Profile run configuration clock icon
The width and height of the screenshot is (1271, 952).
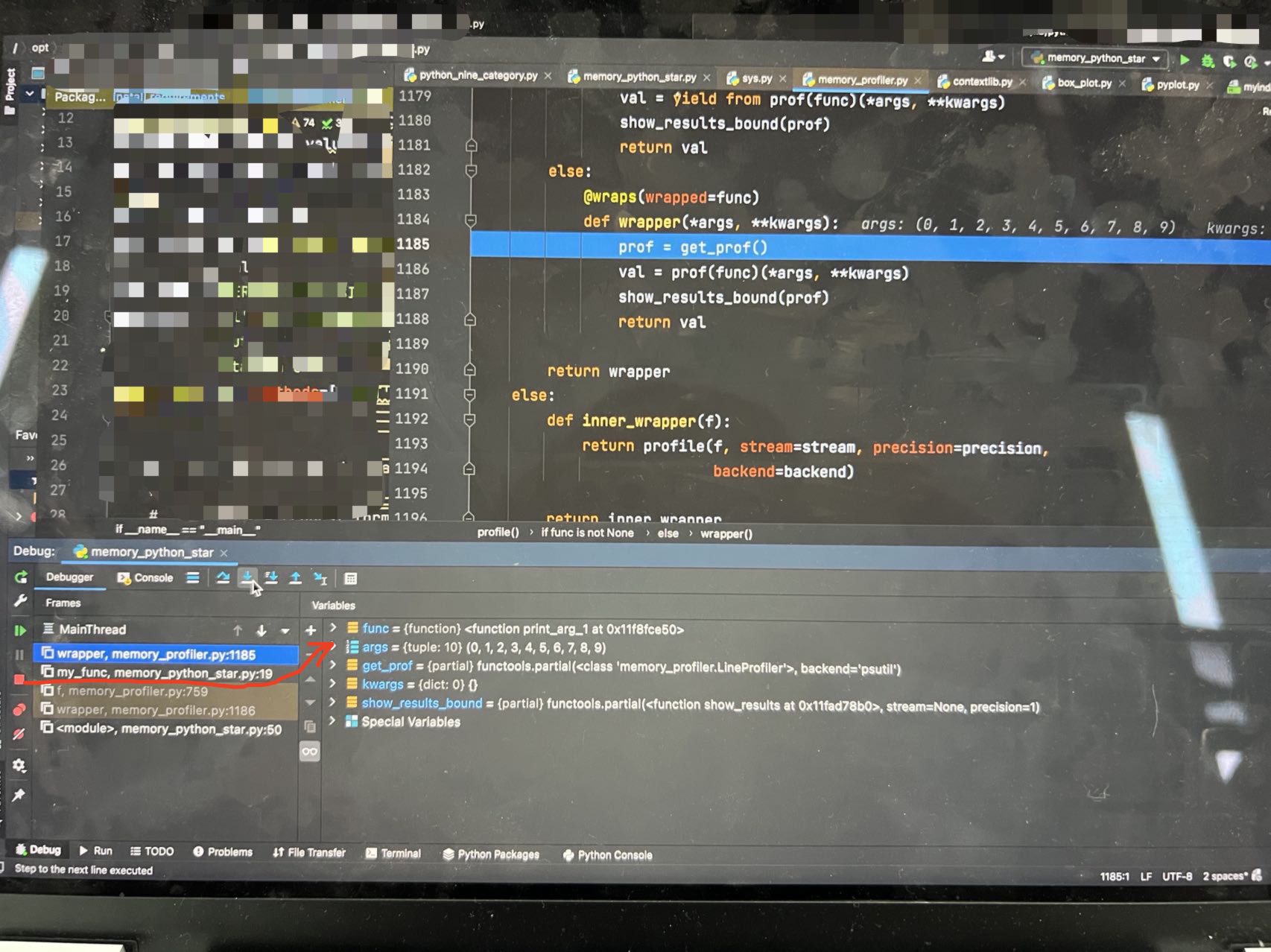(x=1251, y=62)
